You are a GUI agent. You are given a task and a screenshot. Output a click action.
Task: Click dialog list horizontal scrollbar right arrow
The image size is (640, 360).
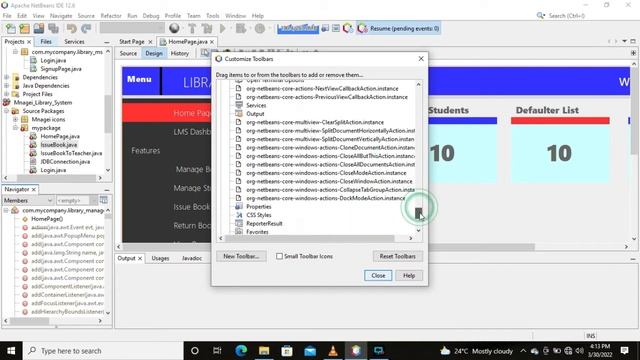coord(411,238)
